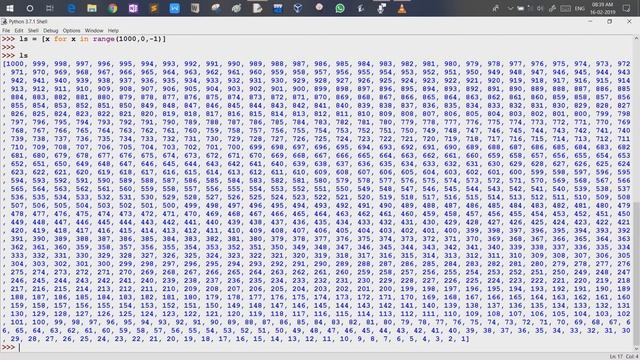Open Task View in the taskbar

[x=50, y=8]
